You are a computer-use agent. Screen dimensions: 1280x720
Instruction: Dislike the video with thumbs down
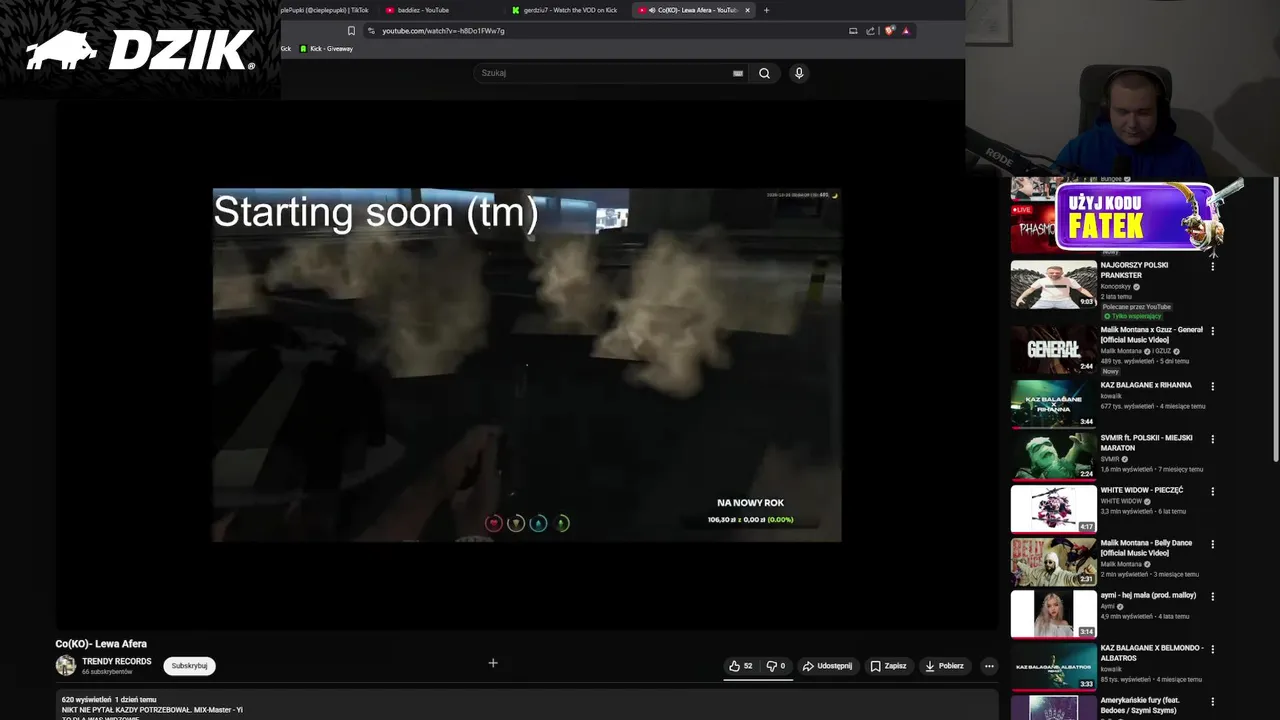pyautogui.click(x=776, y=666)
